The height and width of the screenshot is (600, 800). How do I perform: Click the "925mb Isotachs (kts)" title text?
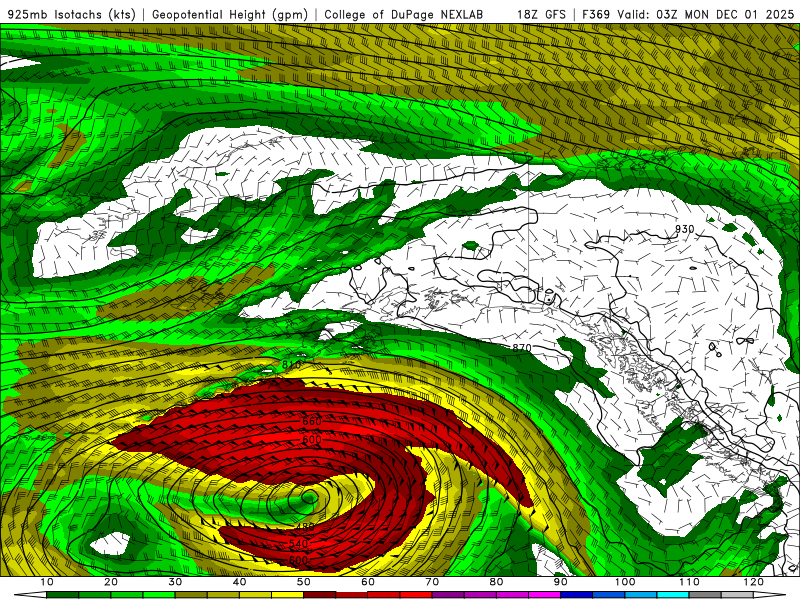tap(72, 14)
